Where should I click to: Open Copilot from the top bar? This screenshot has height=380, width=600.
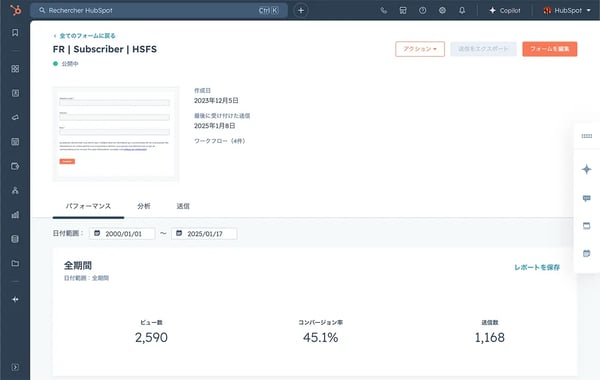(505, 10)
